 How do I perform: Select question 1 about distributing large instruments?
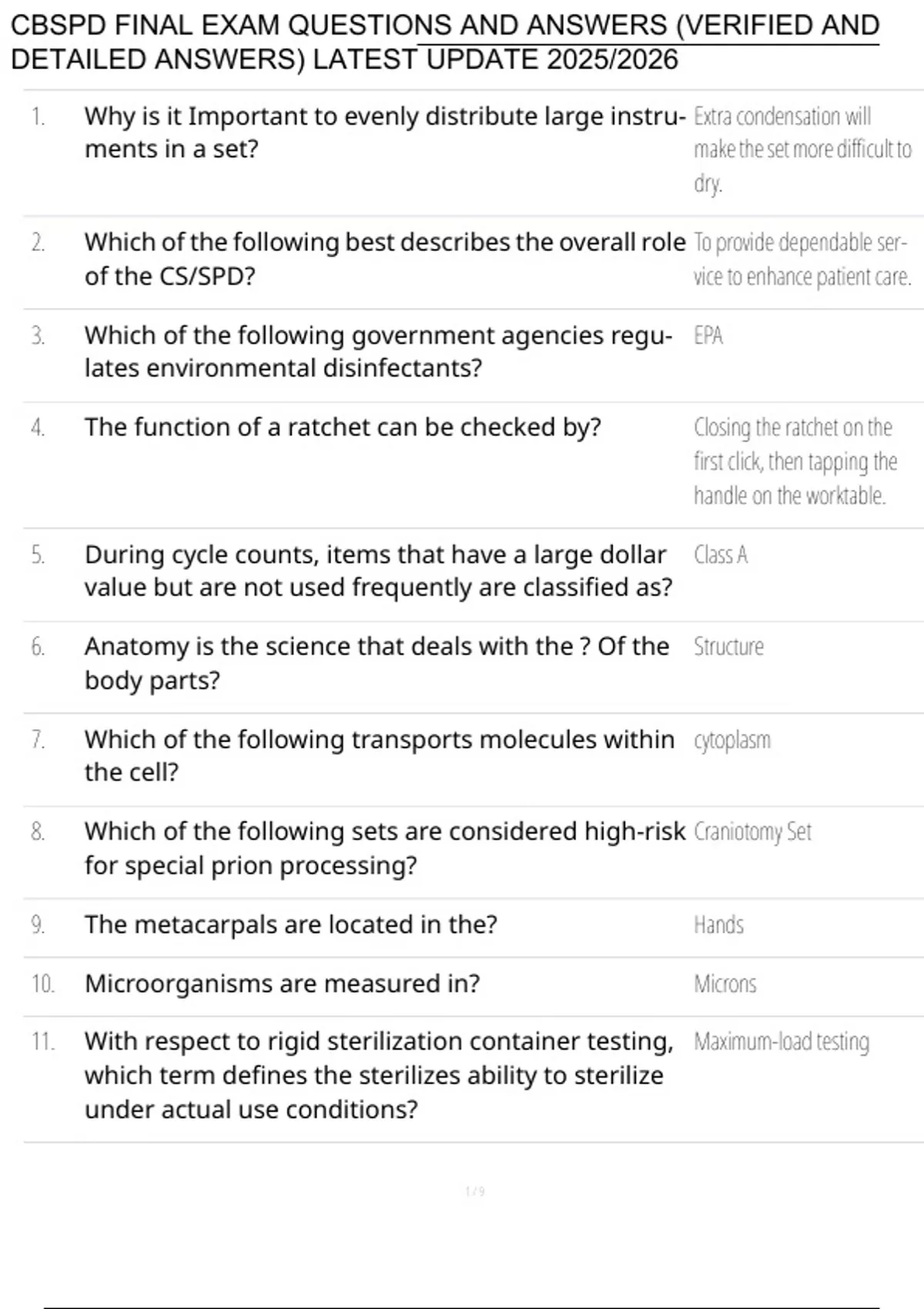point(385,132)
